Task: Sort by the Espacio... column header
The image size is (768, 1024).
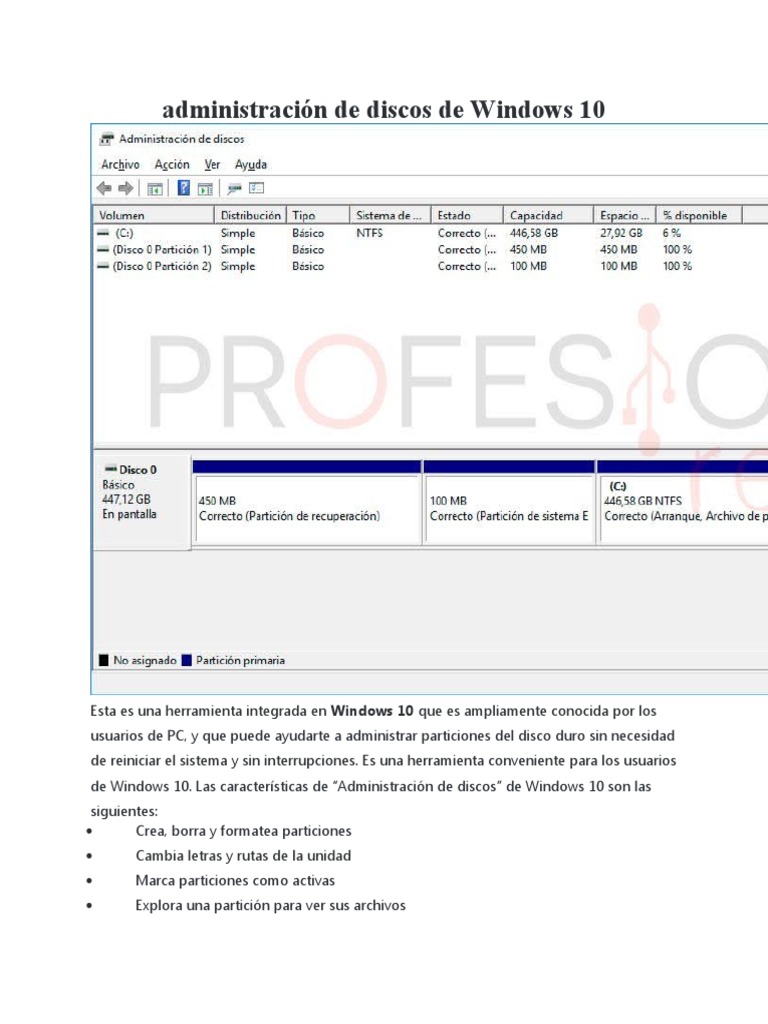Action: pyautogui.click(x=624, y=215)
